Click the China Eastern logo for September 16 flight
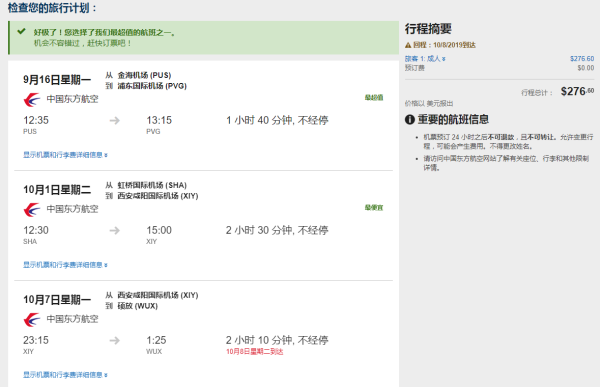 click(32, 100)
